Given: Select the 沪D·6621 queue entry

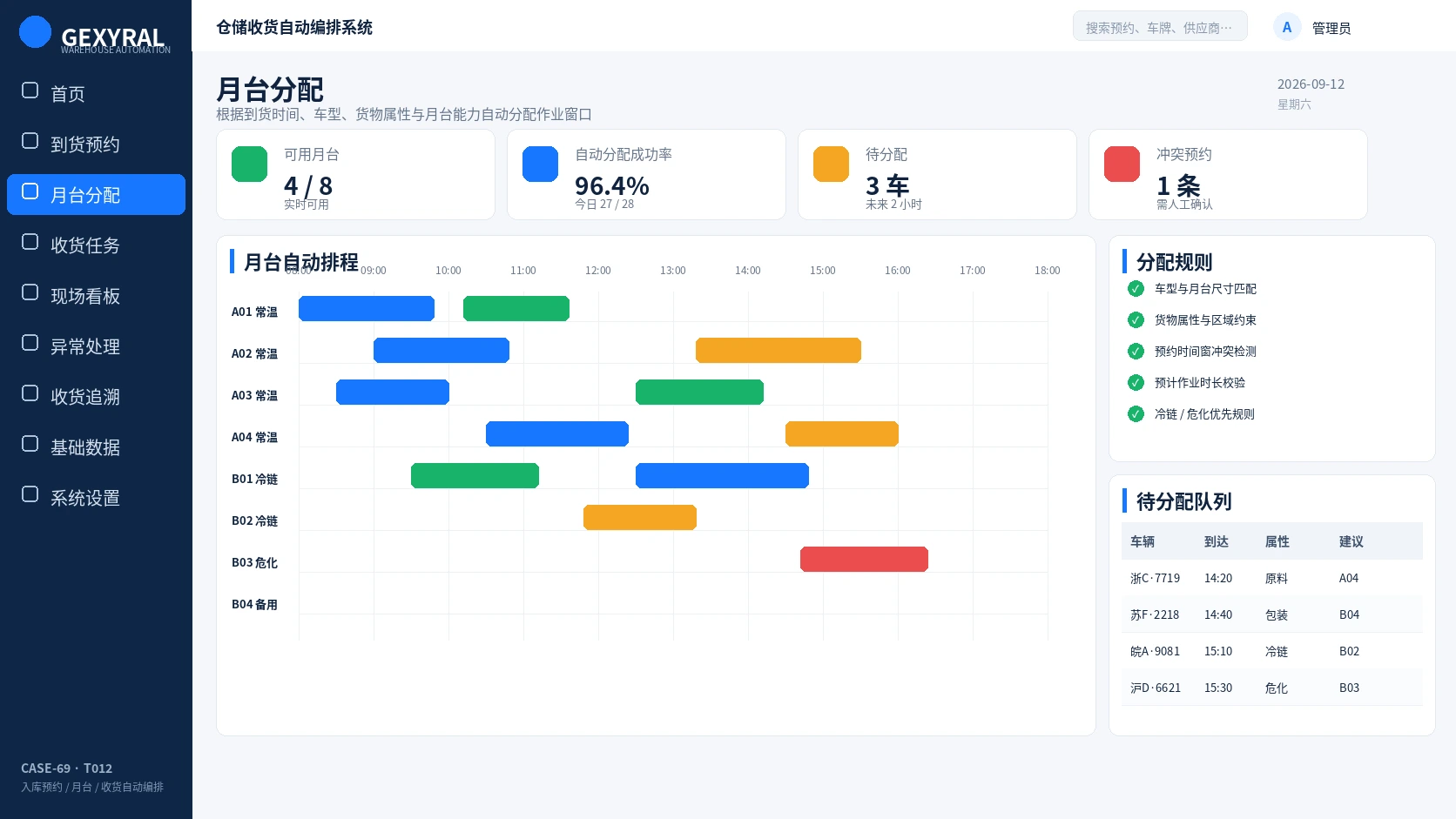Looking at the screenshot, I should pyautogui.click(x=1272, y=688).
